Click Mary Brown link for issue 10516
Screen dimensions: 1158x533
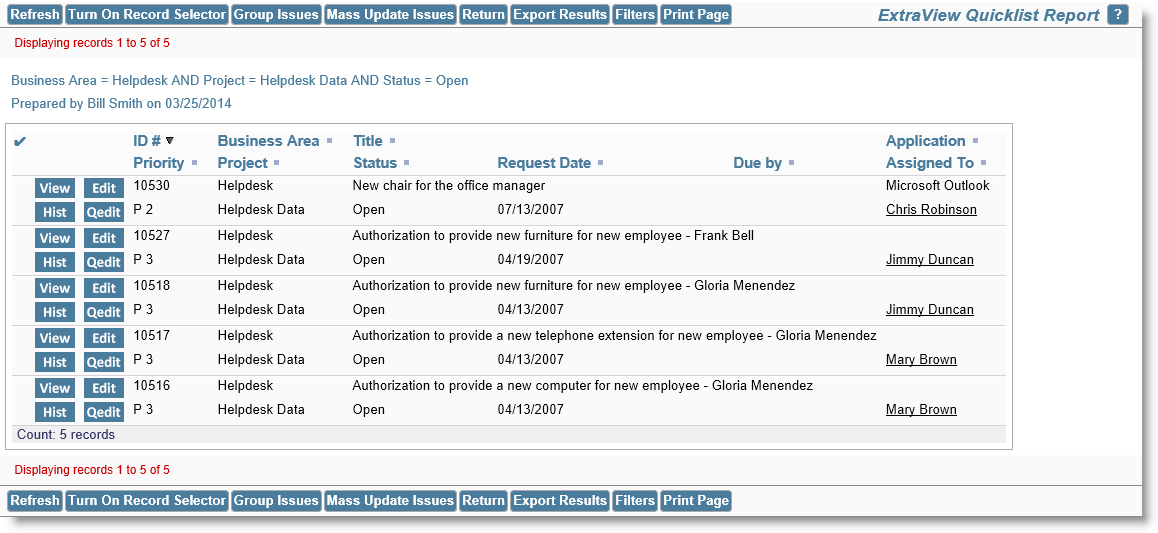[920, 410]
